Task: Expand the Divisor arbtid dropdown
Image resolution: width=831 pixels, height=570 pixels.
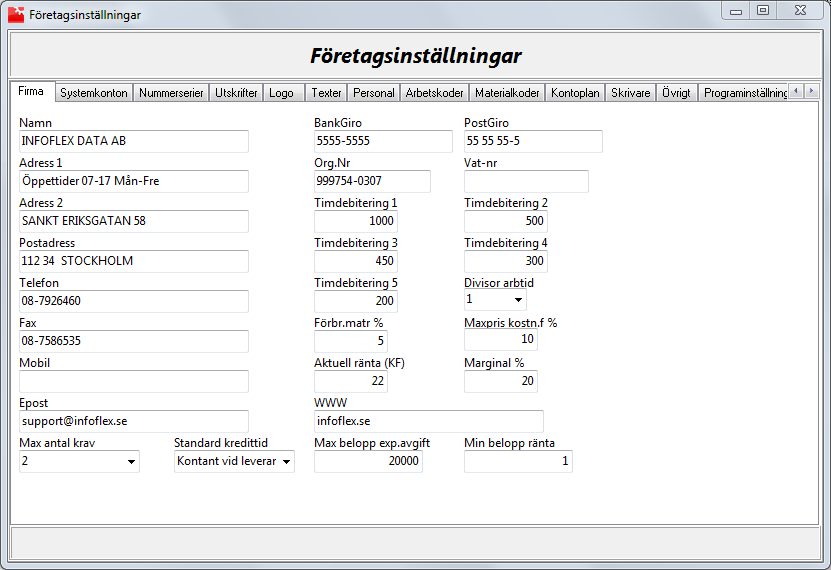Action: click(x=518, y=300)
